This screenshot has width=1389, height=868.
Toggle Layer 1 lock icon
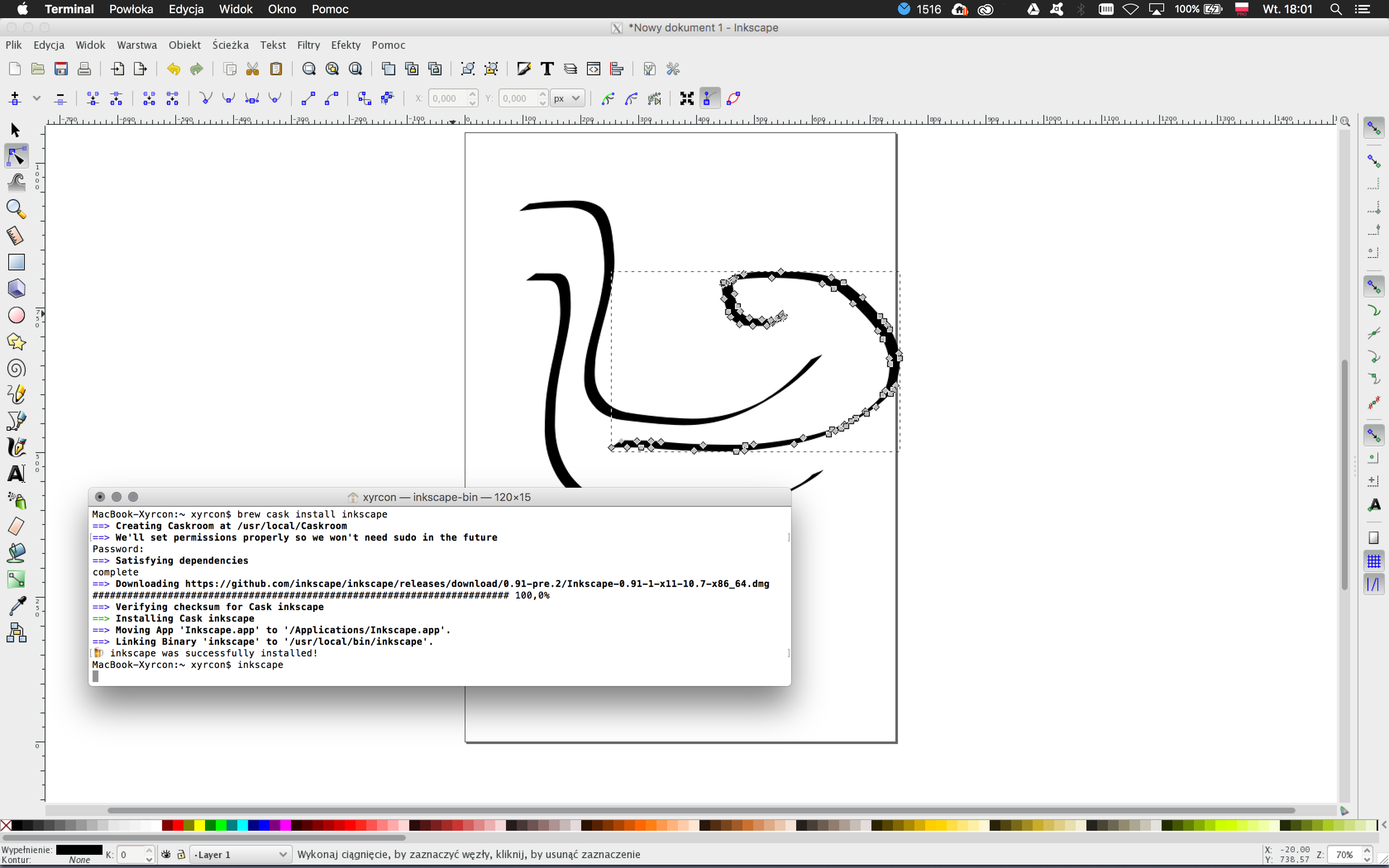click(x=180, y=855)
